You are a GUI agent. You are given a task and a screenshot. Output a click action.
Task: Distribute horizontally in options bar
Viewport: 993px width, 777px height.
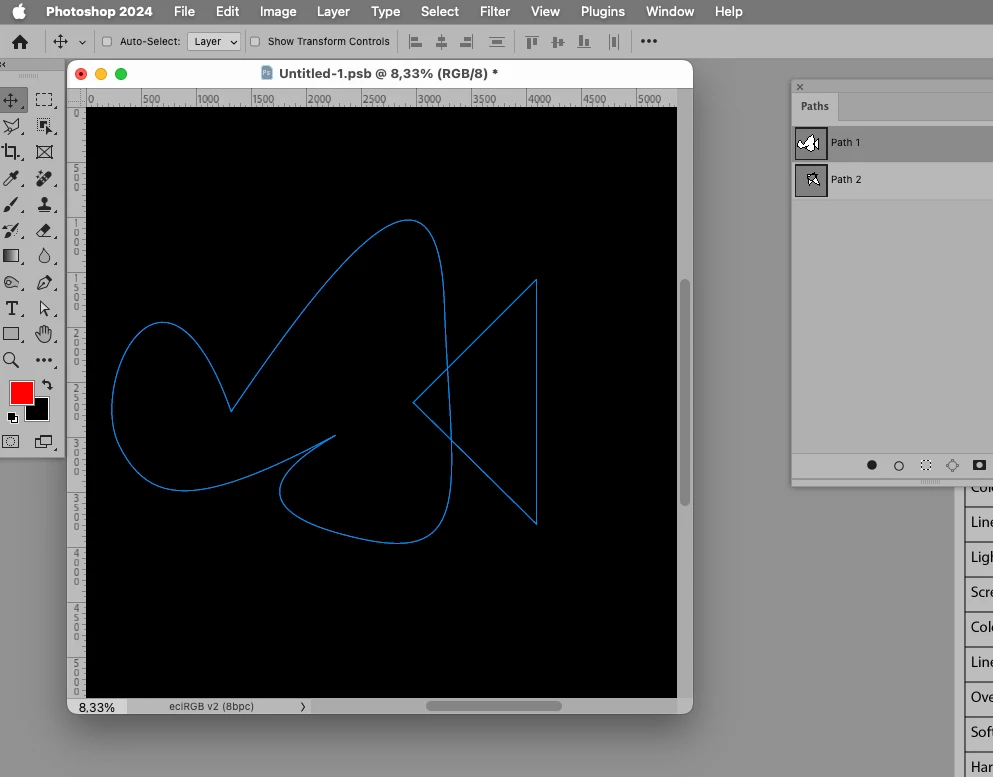click(614, 42)
